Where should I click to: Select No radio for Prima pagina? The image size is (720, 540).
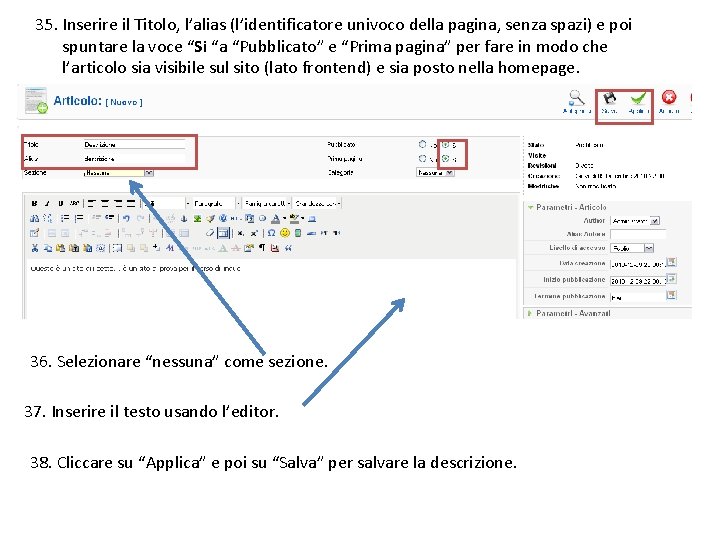coord(422,158)
